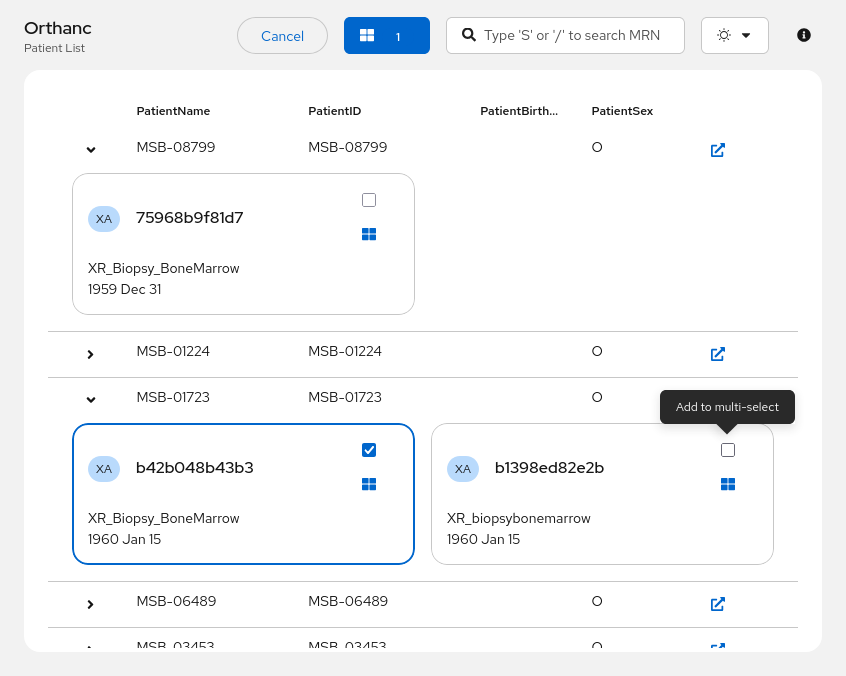The image size is (846, 676).
Task: Check the 75968b9f81d7 study checkbox
Action: [x=369, y=200]
